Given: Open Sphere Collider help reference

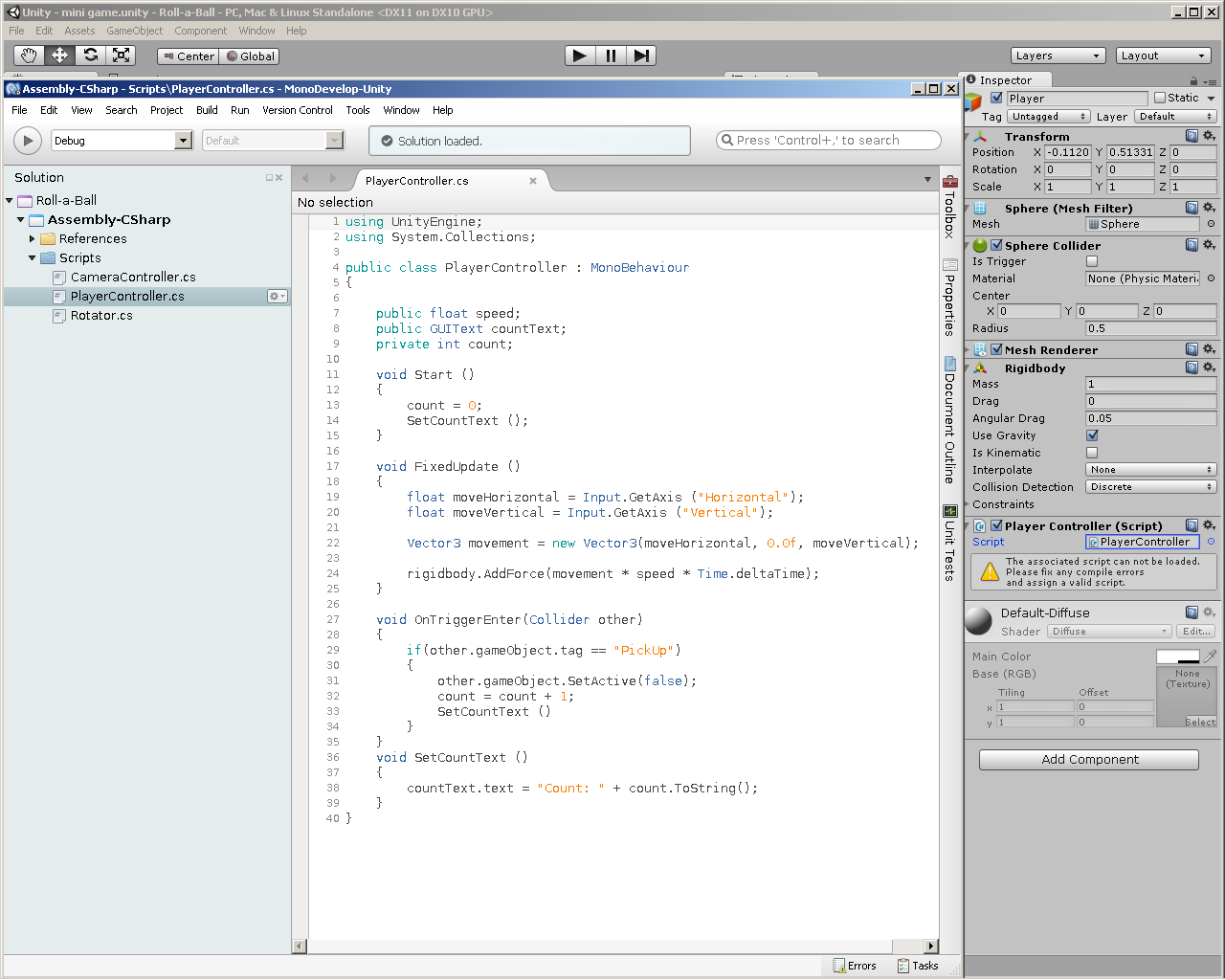Looking at the screenshot, I should tap(1192, 245).
